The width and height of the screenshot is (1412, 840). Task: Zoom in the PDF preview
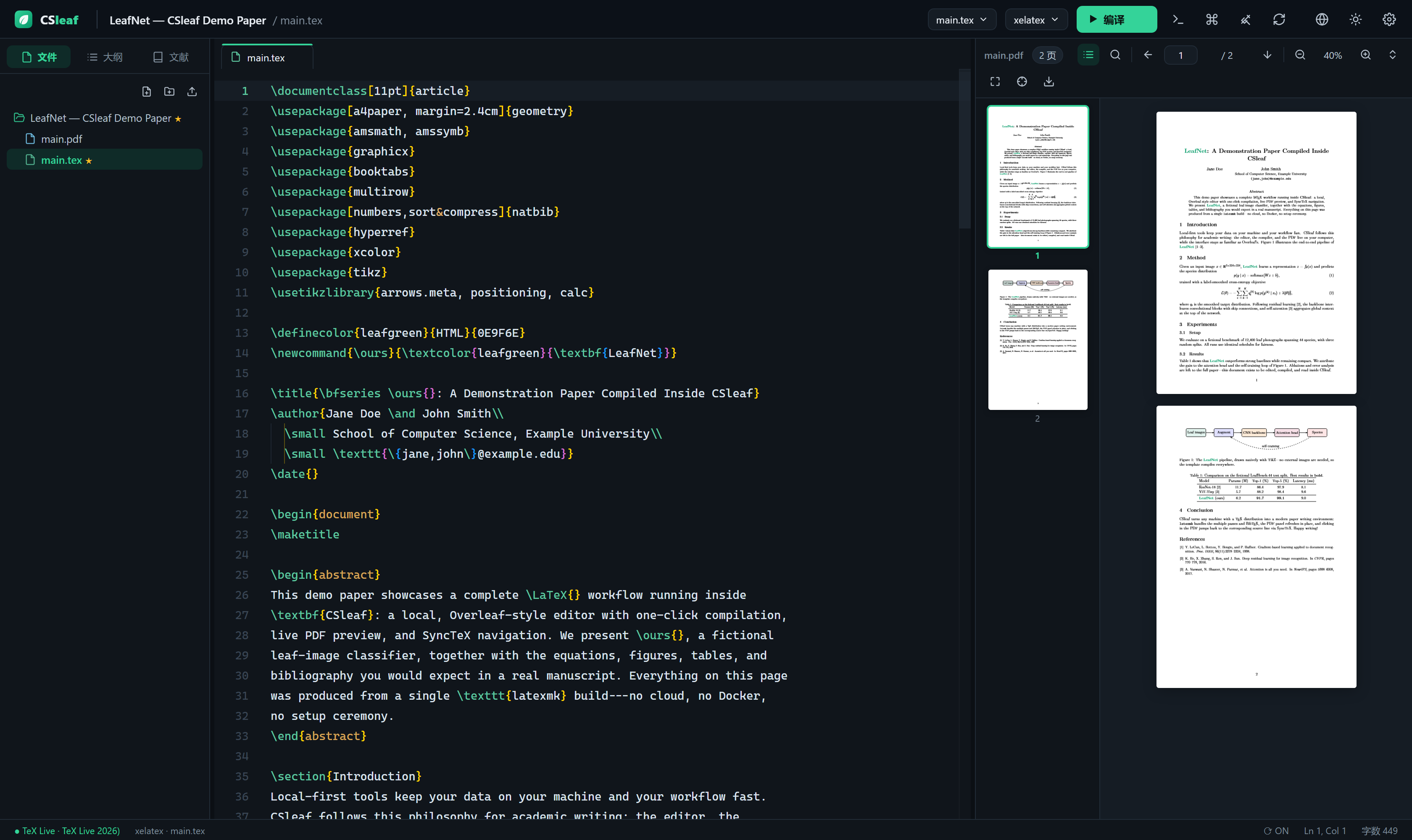(1365, 55)
